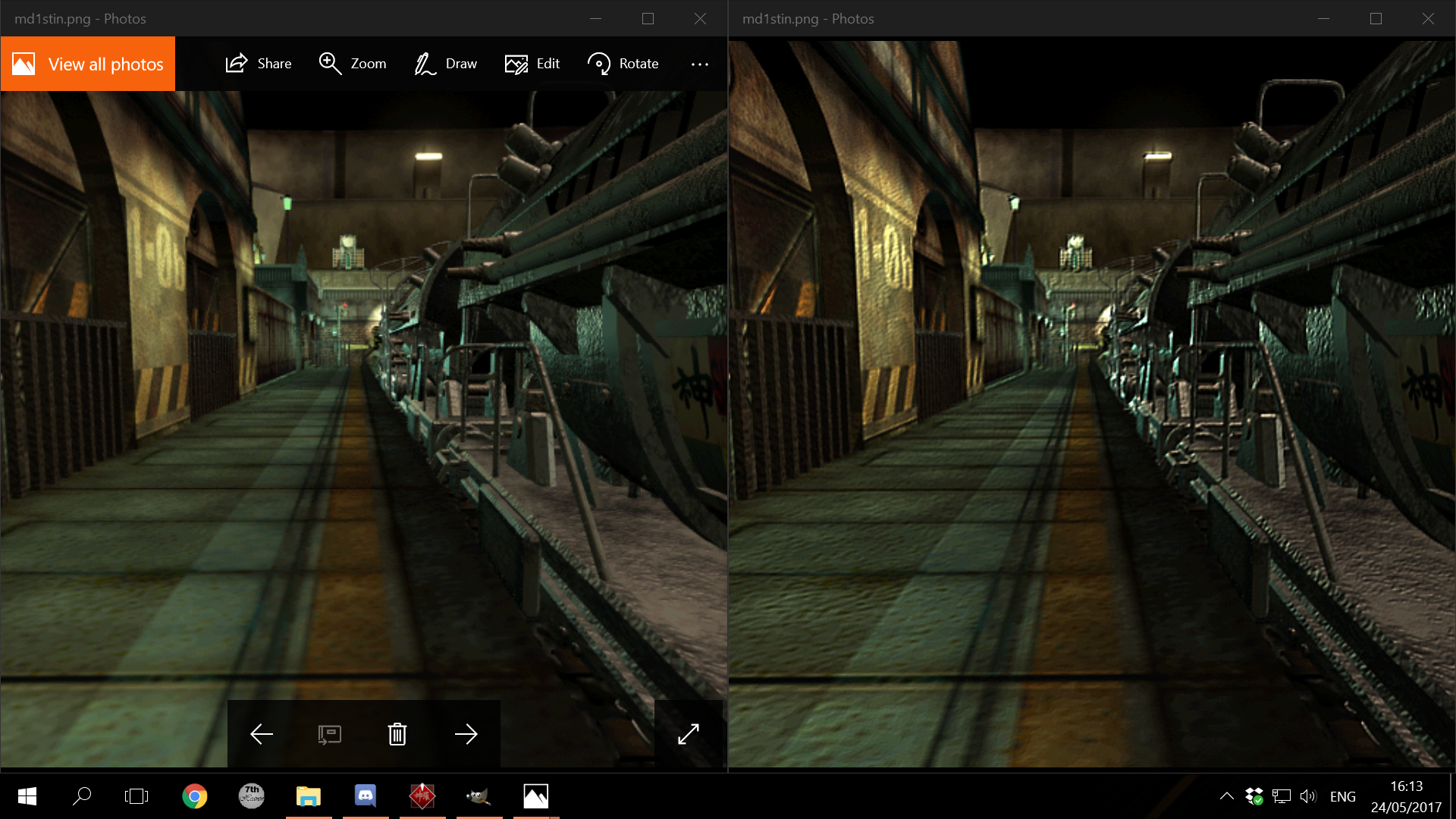Viewport: 1456px width, 819px height.
Task: Open the Windows Start menu
Action: pyautogui.click(x=27, y=796)
